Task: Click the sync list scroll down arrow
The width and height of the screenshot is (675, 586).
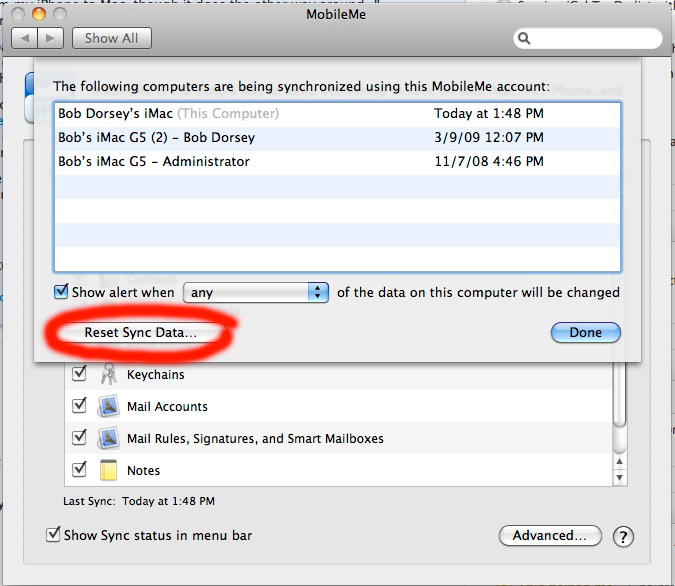Action: click(619, 477)
